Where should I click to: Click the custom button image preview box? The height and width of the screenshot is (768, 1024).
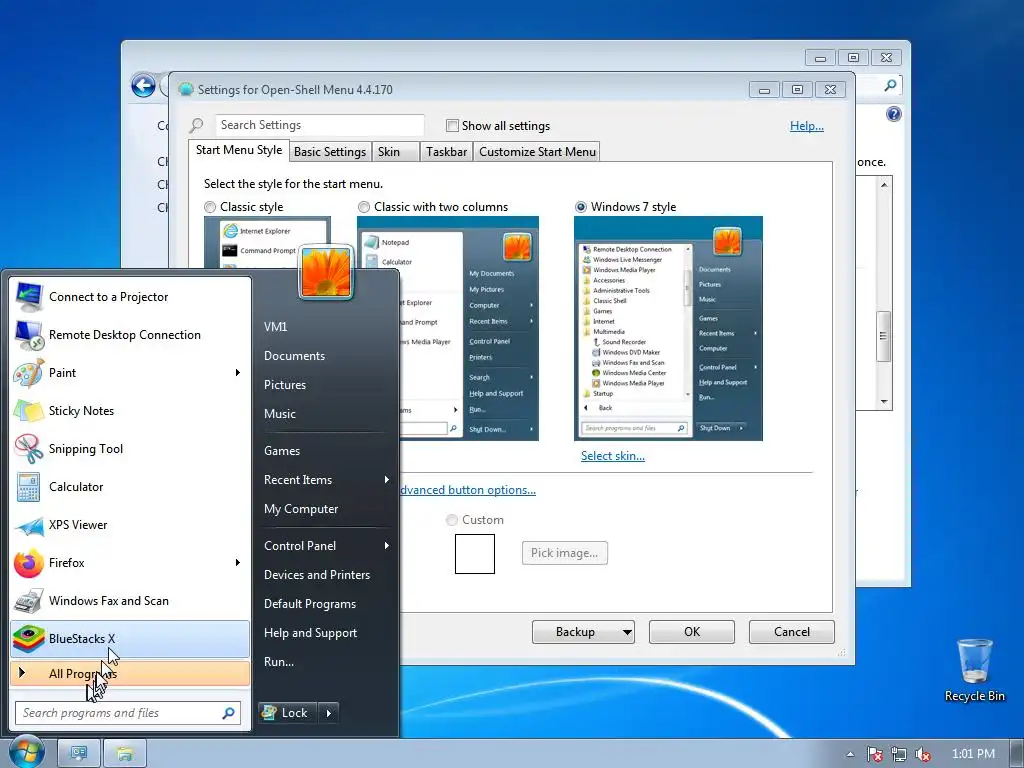point(475,554)
